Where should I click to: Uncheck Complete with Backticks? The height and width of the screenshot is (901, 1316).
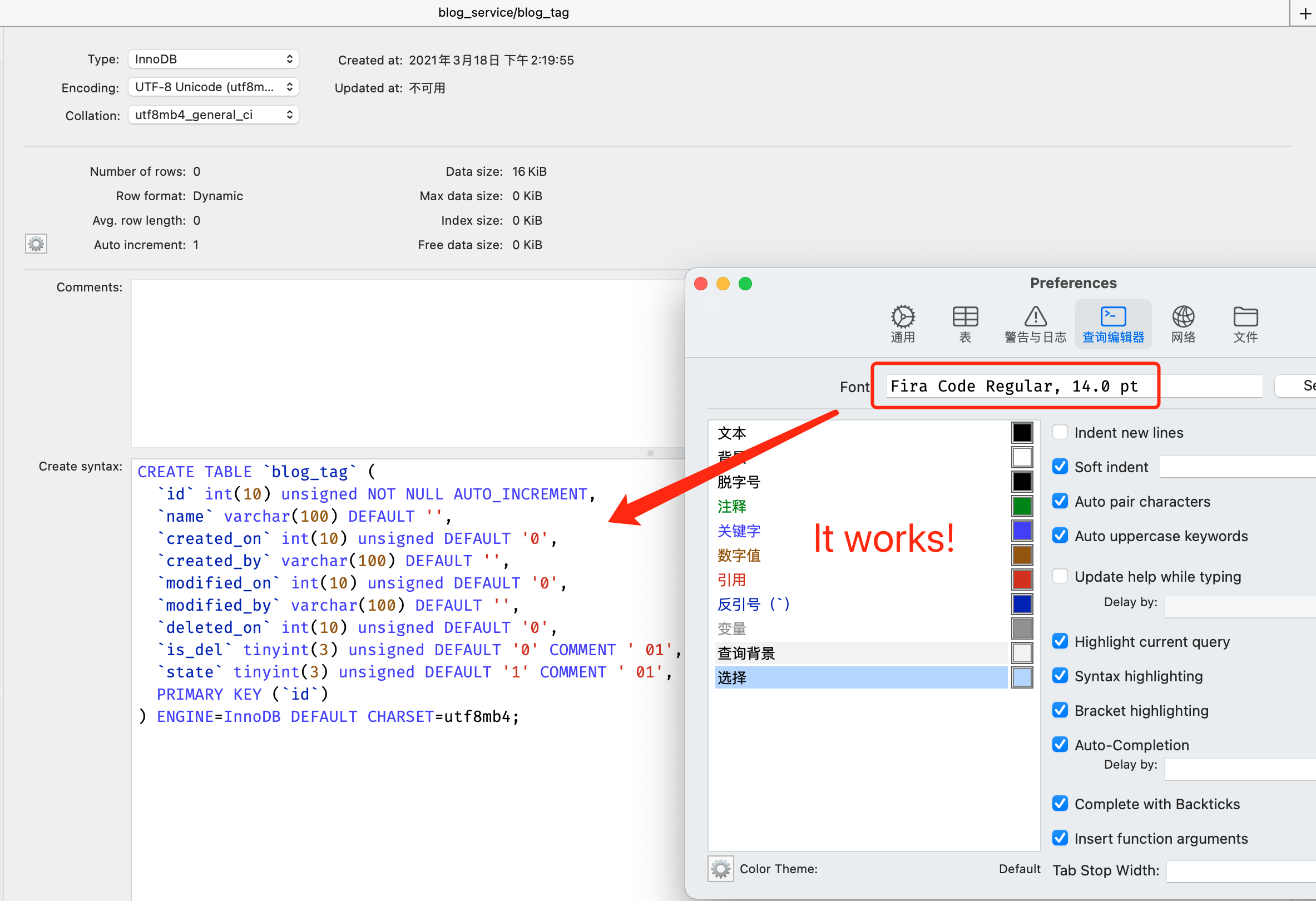pyautogui.click(x=1060, y=803)
